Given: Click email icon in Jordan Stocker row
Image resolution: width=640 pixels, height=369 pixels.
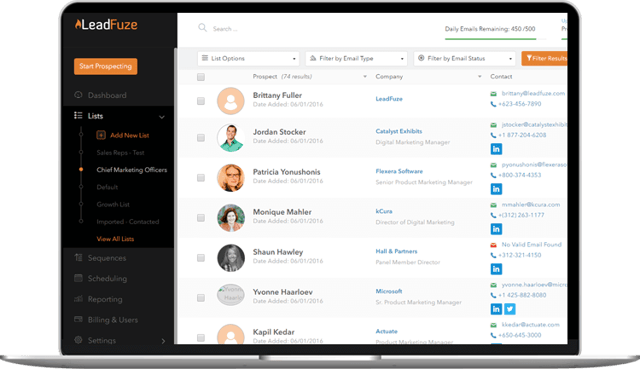Looking at the screenshot, I should [493, 125].
